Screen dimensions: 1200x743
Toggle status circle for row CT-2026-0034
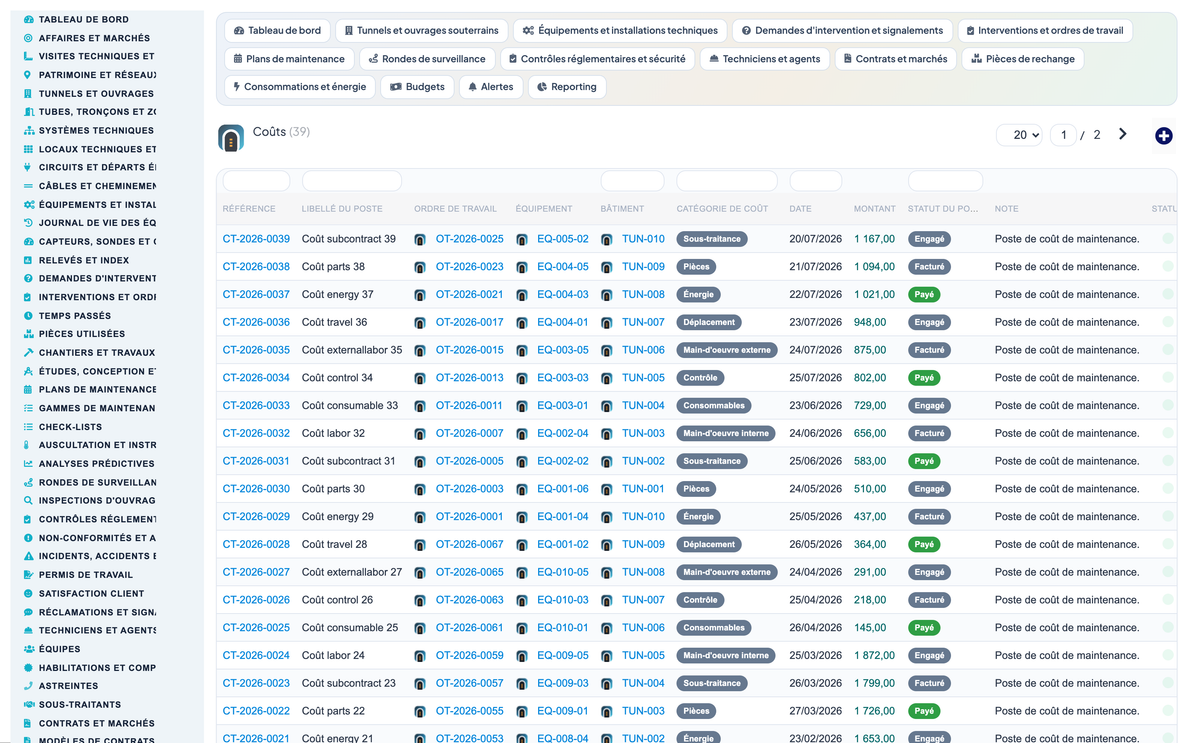[x=1167, y=378]
